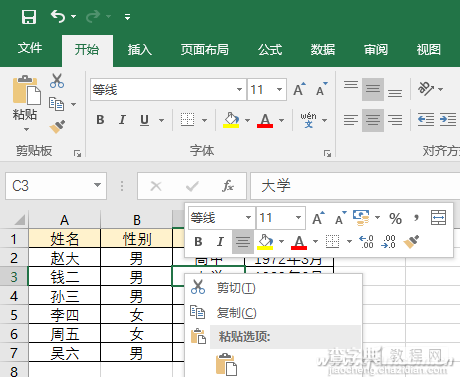Click the Borders icon in ribbon
This screenshot has height=377, width=460.
pyautogui.click(x=187, y=120)
